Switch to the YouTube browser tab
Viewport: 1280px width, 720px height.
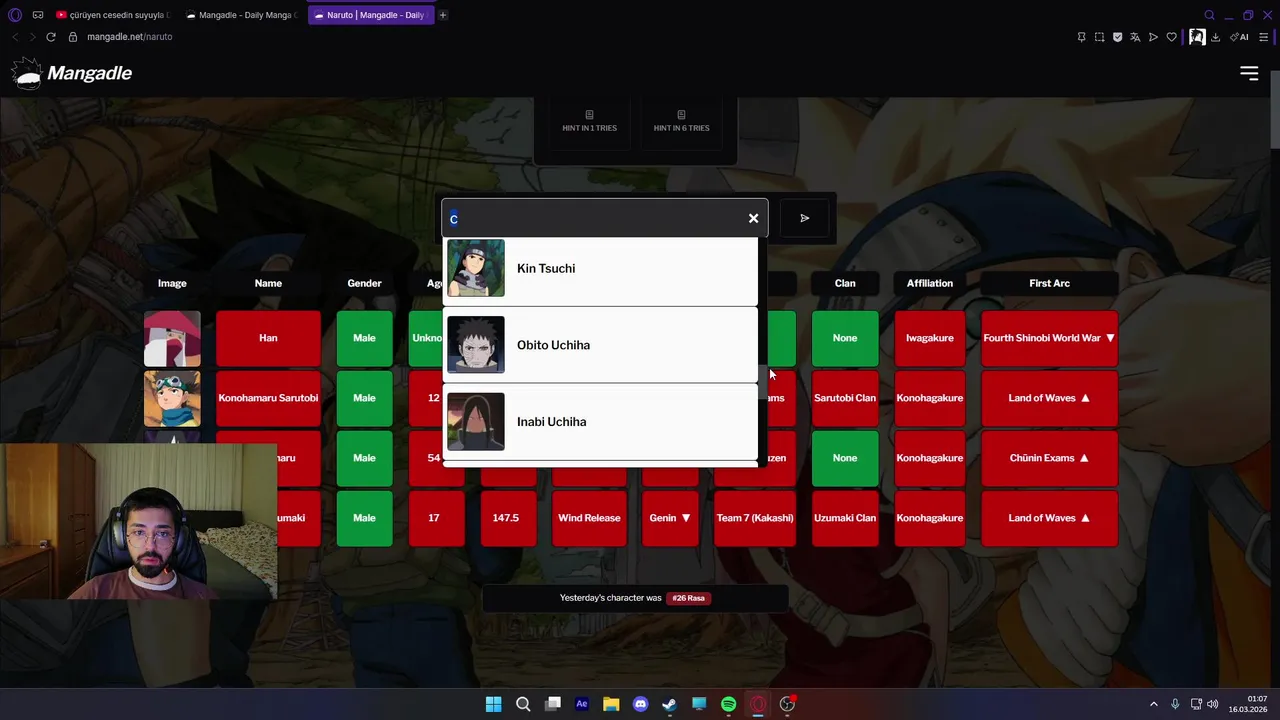[114, 15]
